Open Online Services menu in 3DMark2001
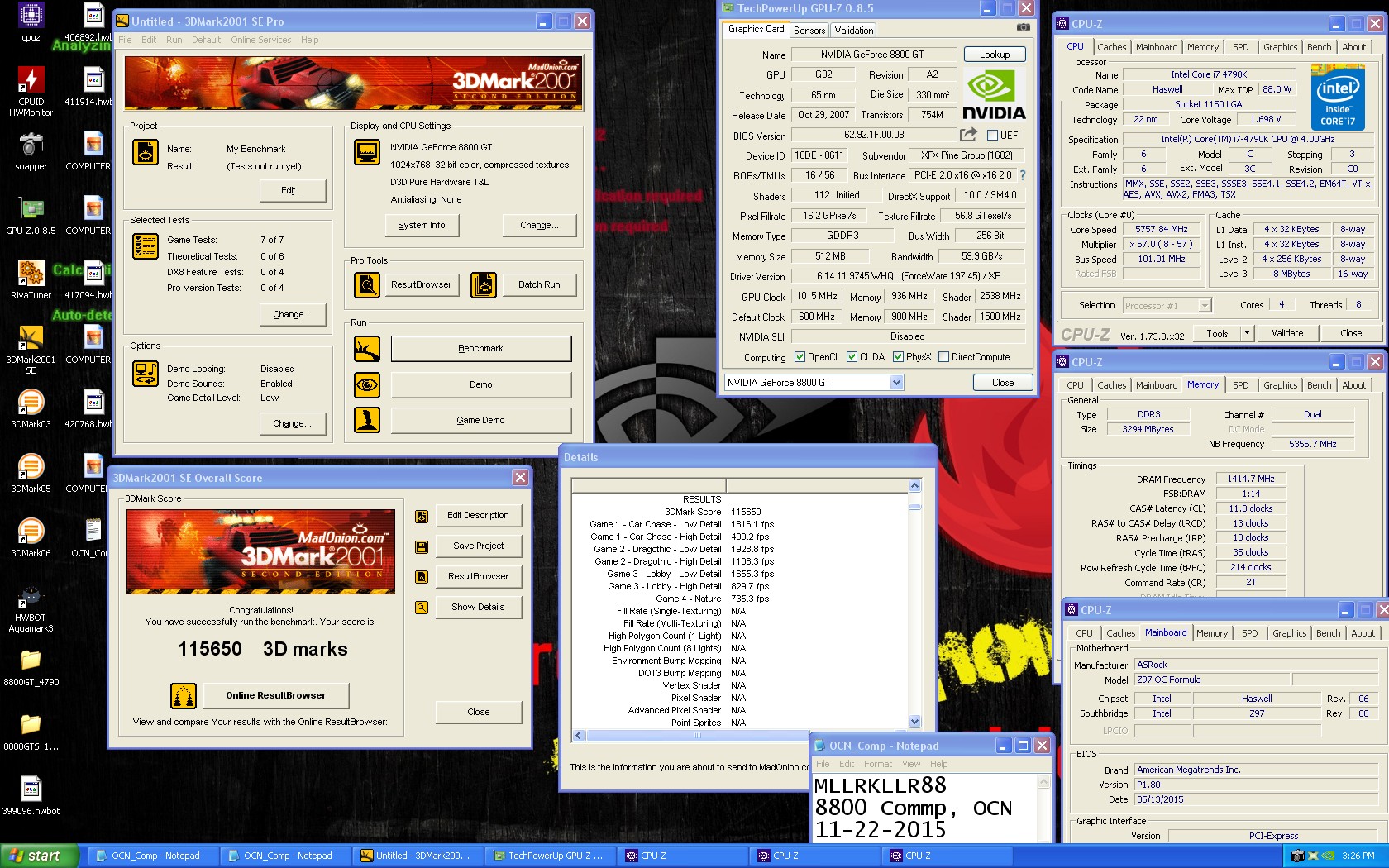 tap(261, 40)
